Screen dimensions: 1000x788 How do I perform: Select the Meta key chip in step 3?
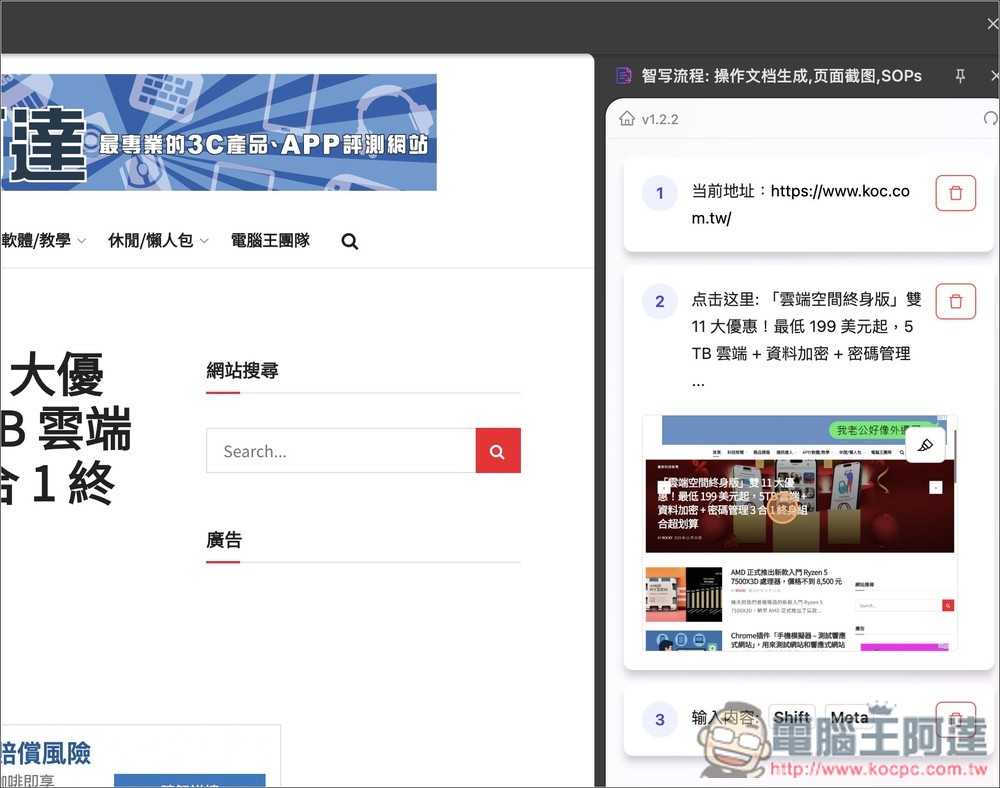[x=848, y=717]
